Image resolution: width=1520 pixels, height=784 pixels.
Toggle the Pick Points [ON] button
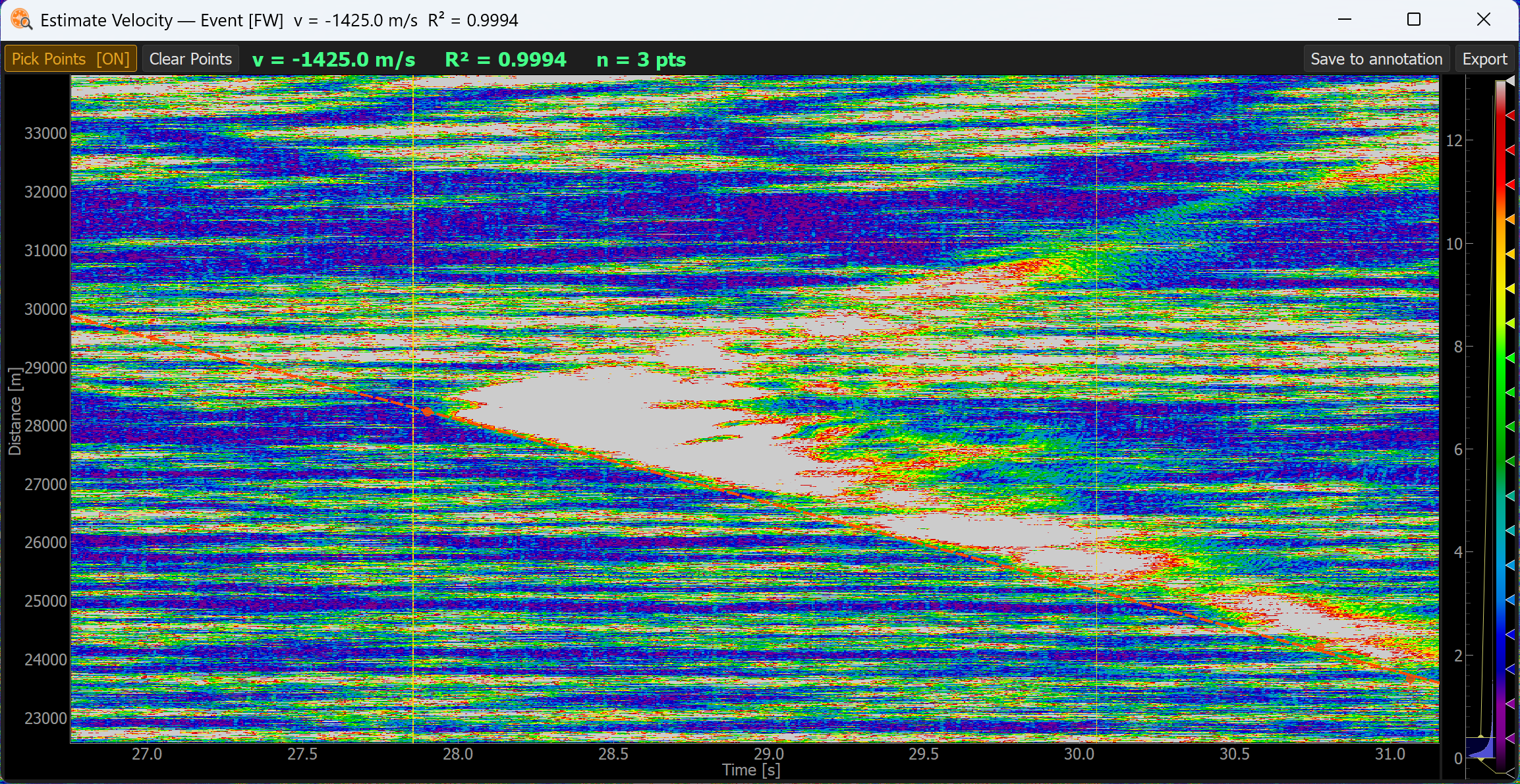coord(70,59)
